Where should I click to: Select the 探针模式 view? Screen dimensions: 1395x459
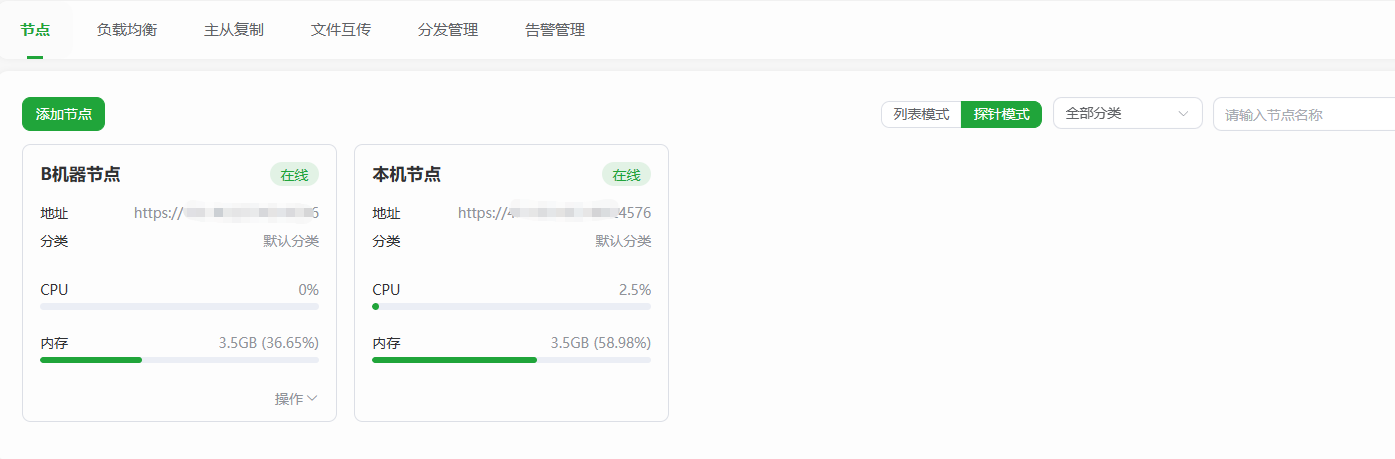(1001, 114)
